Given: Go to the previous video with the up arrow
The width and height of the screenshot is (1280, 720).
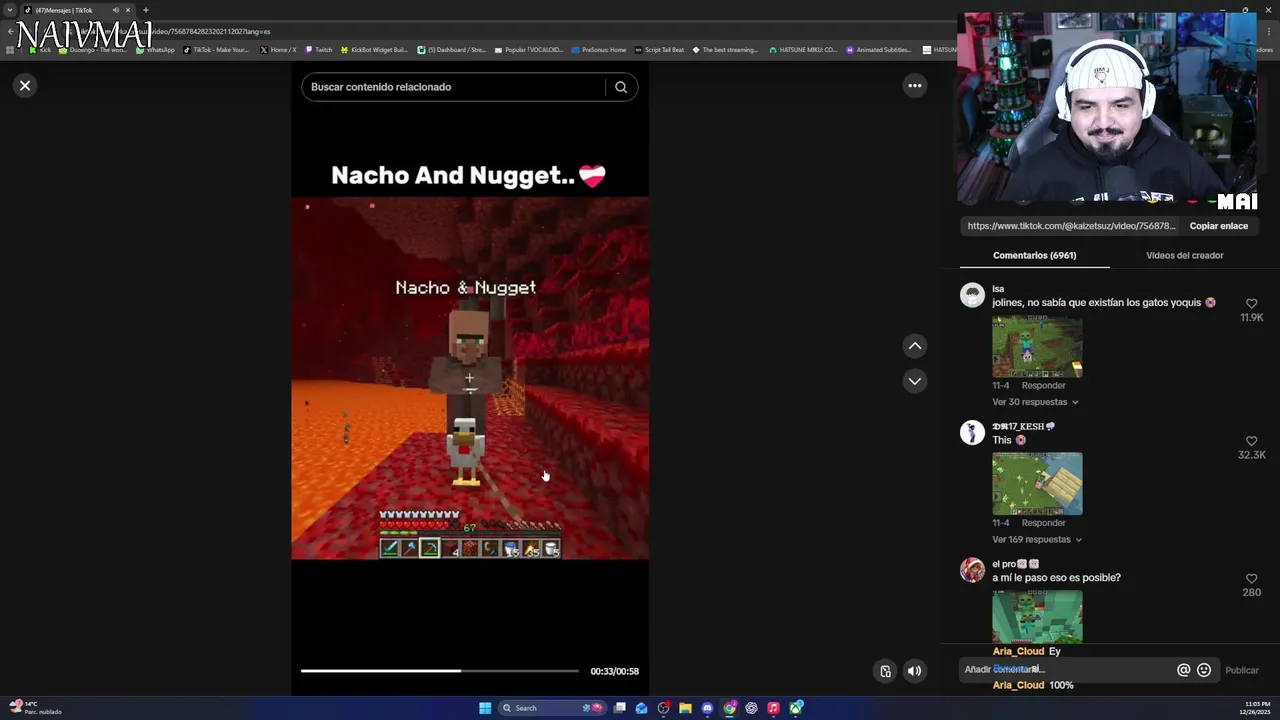Looking at the screenshot, I should tap(914, 346).
